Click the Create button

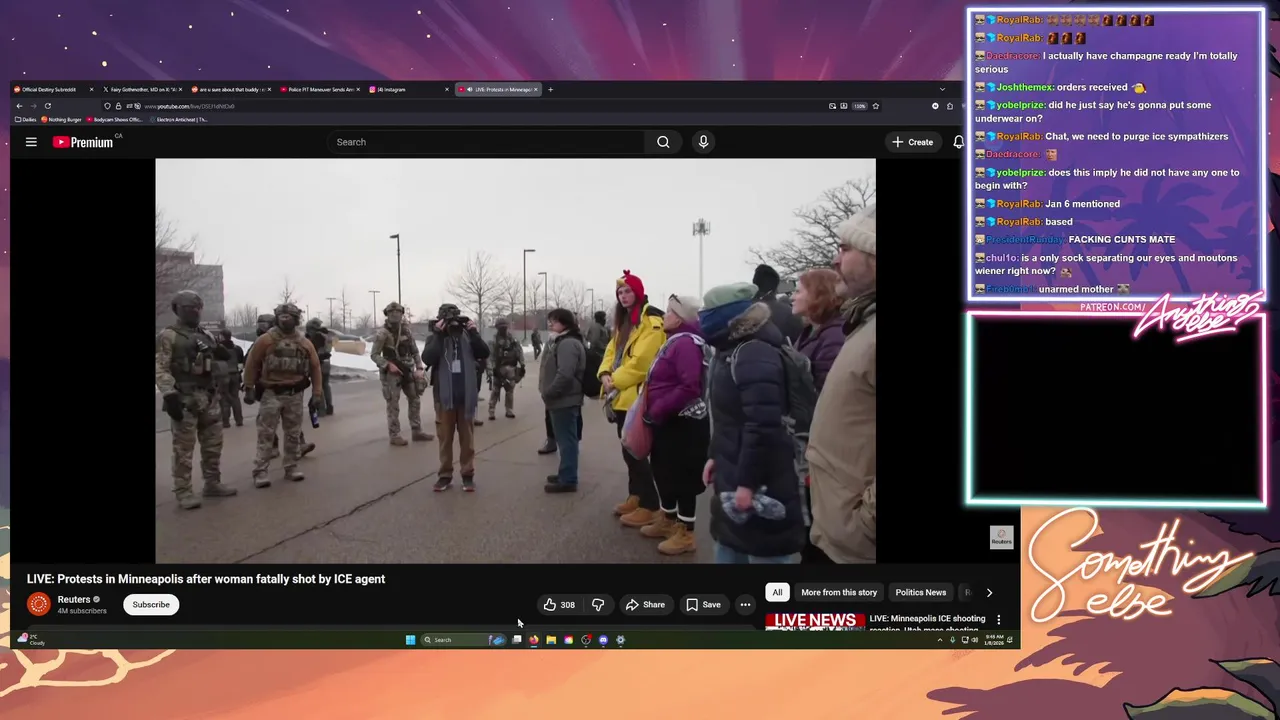pos(912,142)
